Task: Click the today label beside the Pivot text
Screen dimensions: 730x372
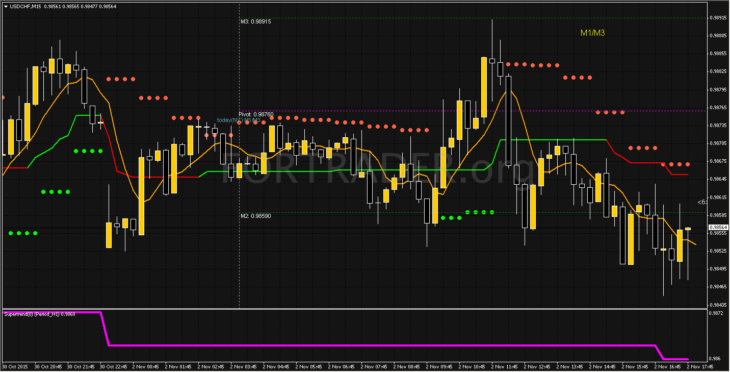Action: tap(238, 120)
